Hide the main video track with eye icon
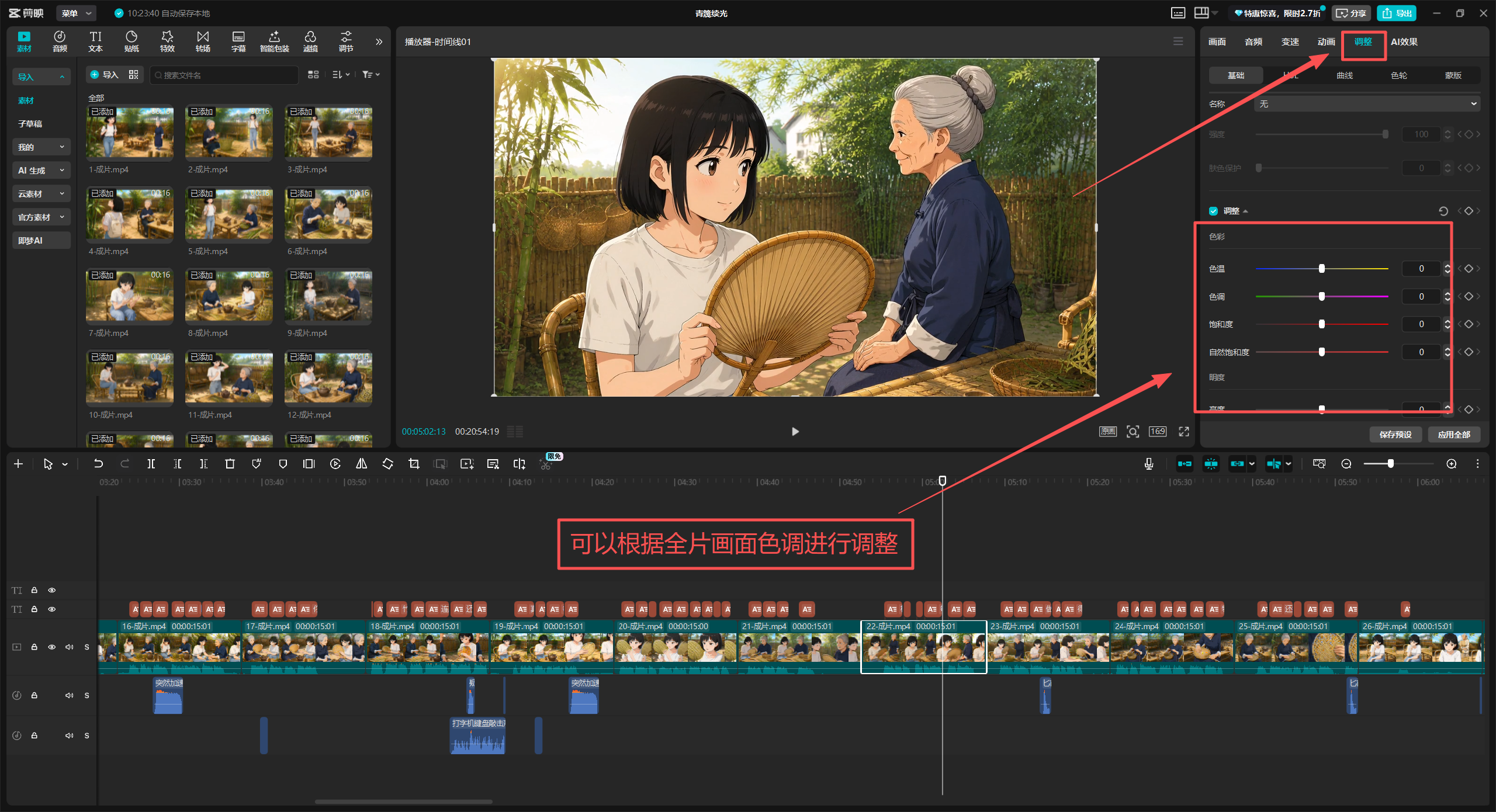This screenshot has height=812, width=1496. 52,647
